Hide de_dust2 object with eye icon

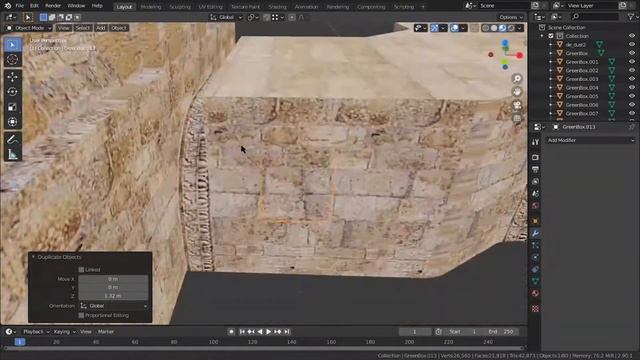coord(632,44)
